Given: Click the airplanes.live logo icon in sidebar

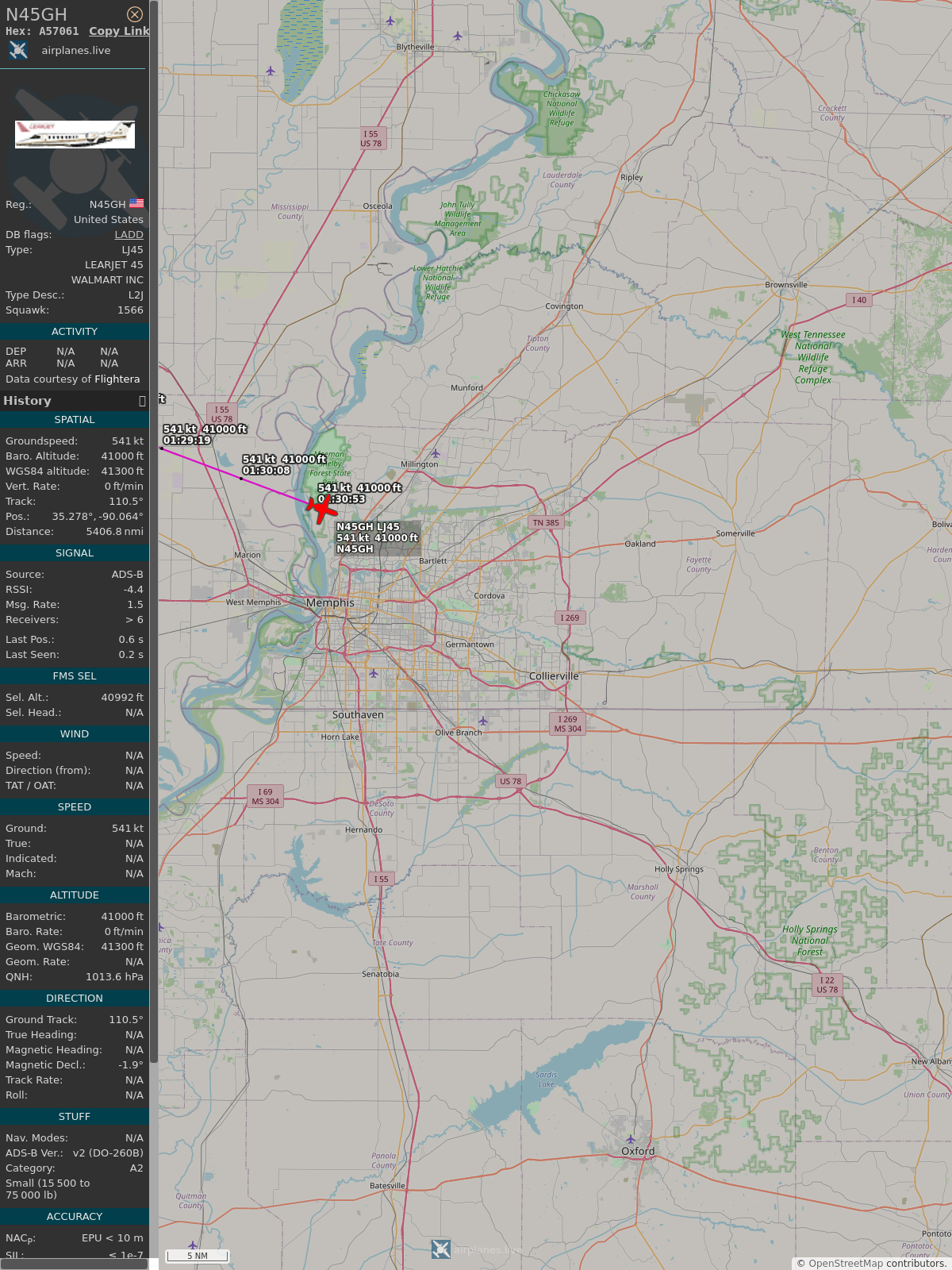Looking at the screenshot, I should [x=18, y=50].
